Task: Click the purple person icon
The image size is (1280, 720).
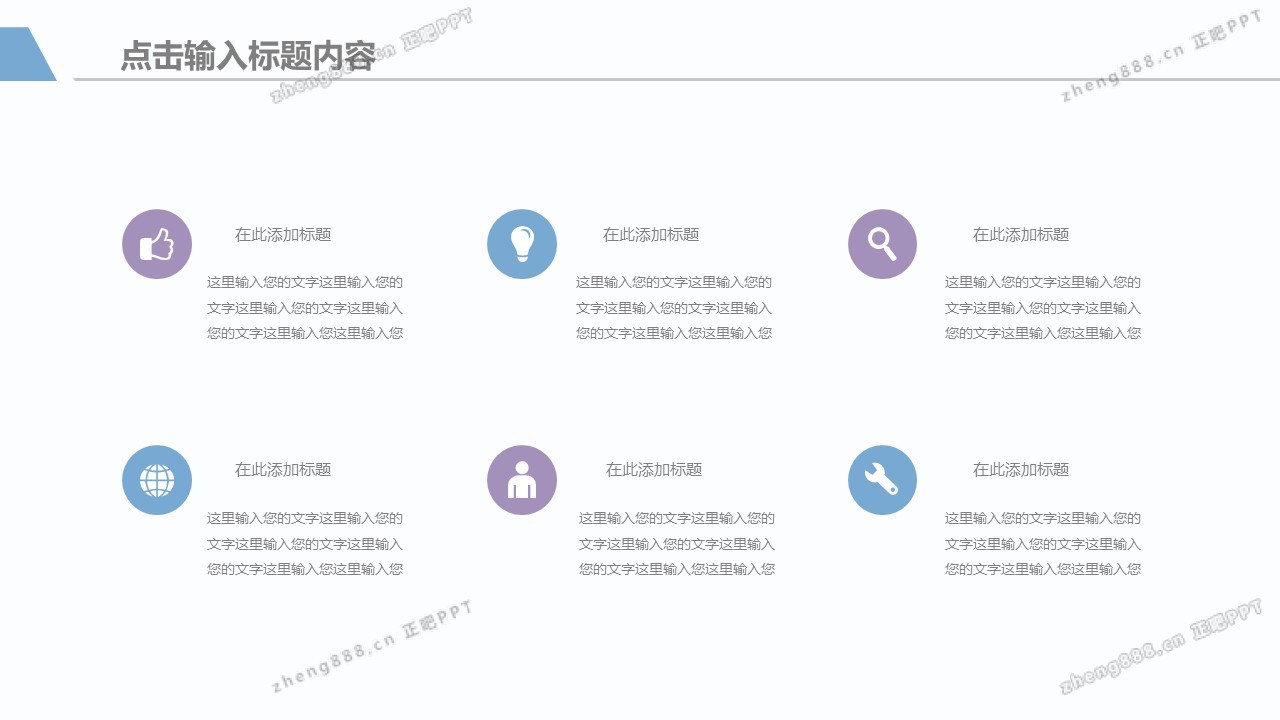Action: tap(522, 480)
